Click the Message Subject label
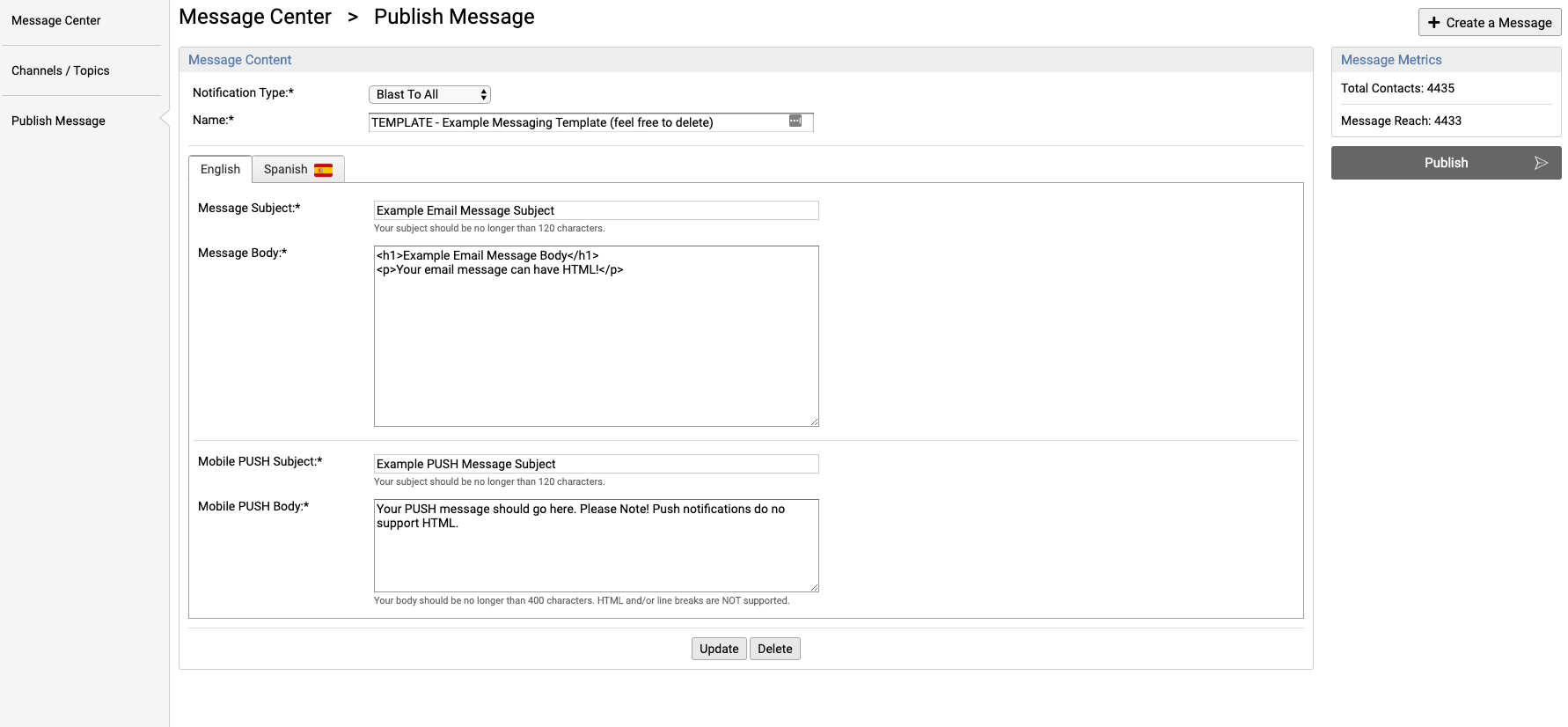This screenshot has width=1568, height=727. coord(249,208)
